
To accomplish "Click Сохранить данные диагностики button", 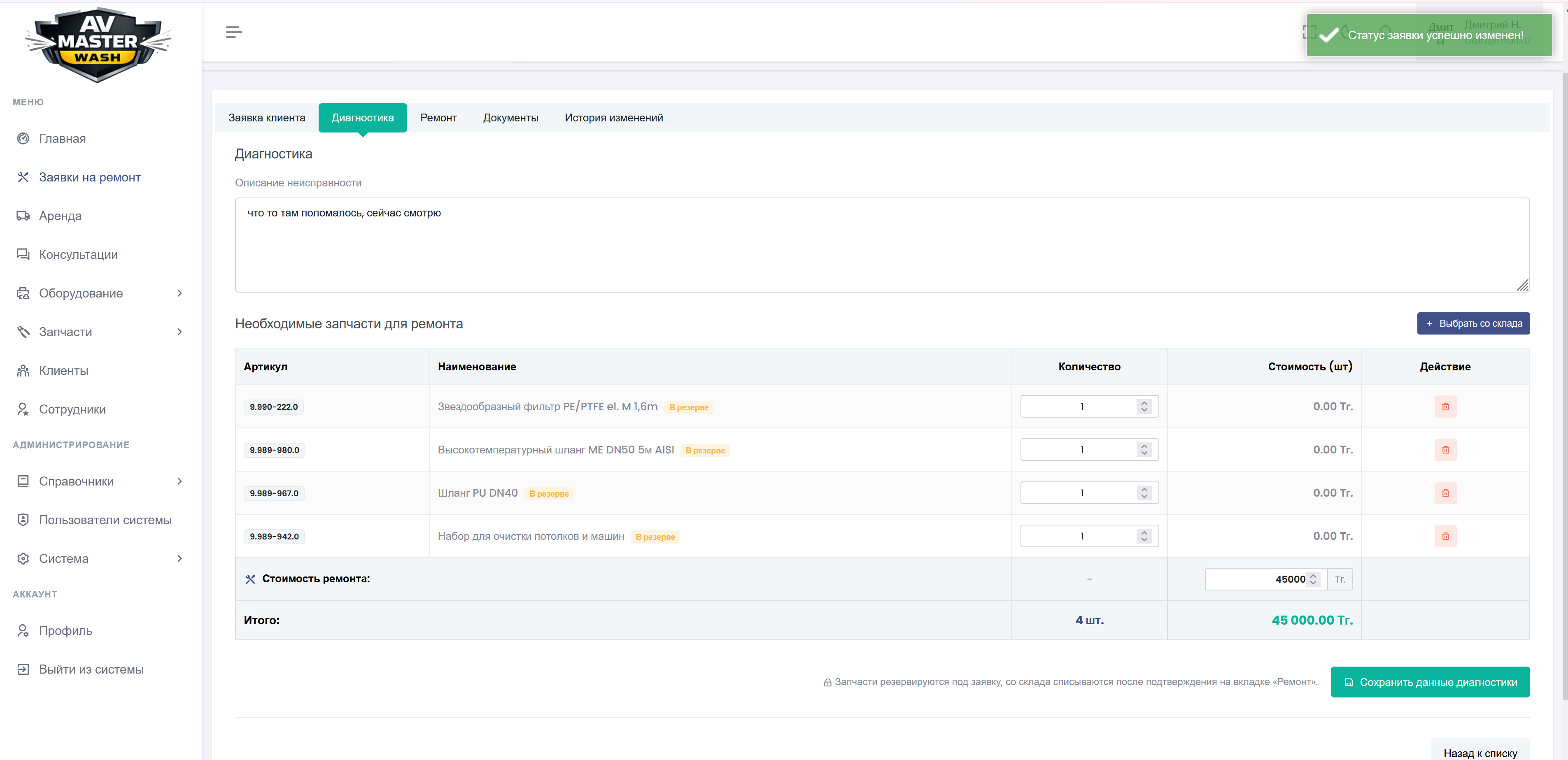I will click(1430, 682).
